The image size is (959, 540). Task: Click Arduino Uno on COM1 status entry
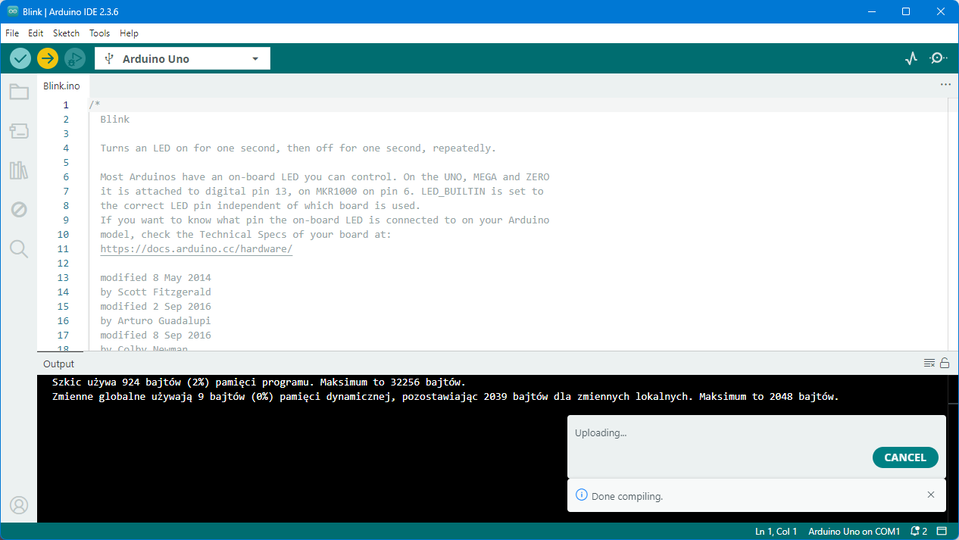[854, 531]
